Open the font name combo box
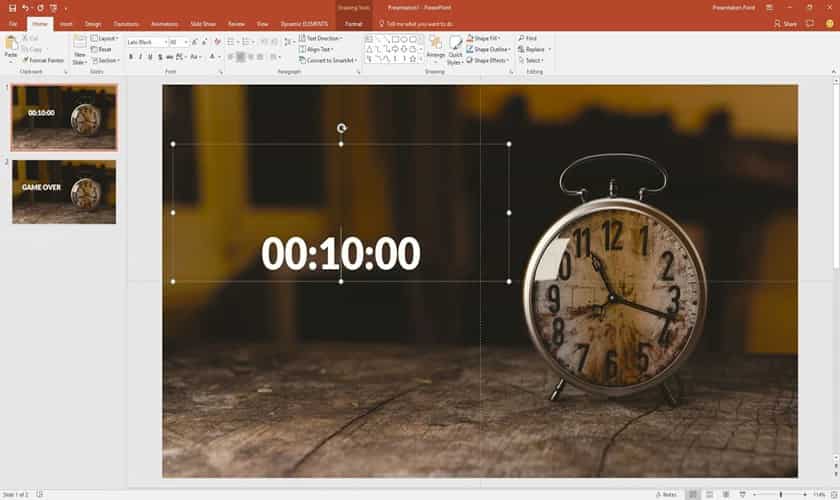This screenshot has width=840, height=500. point(145,42)
